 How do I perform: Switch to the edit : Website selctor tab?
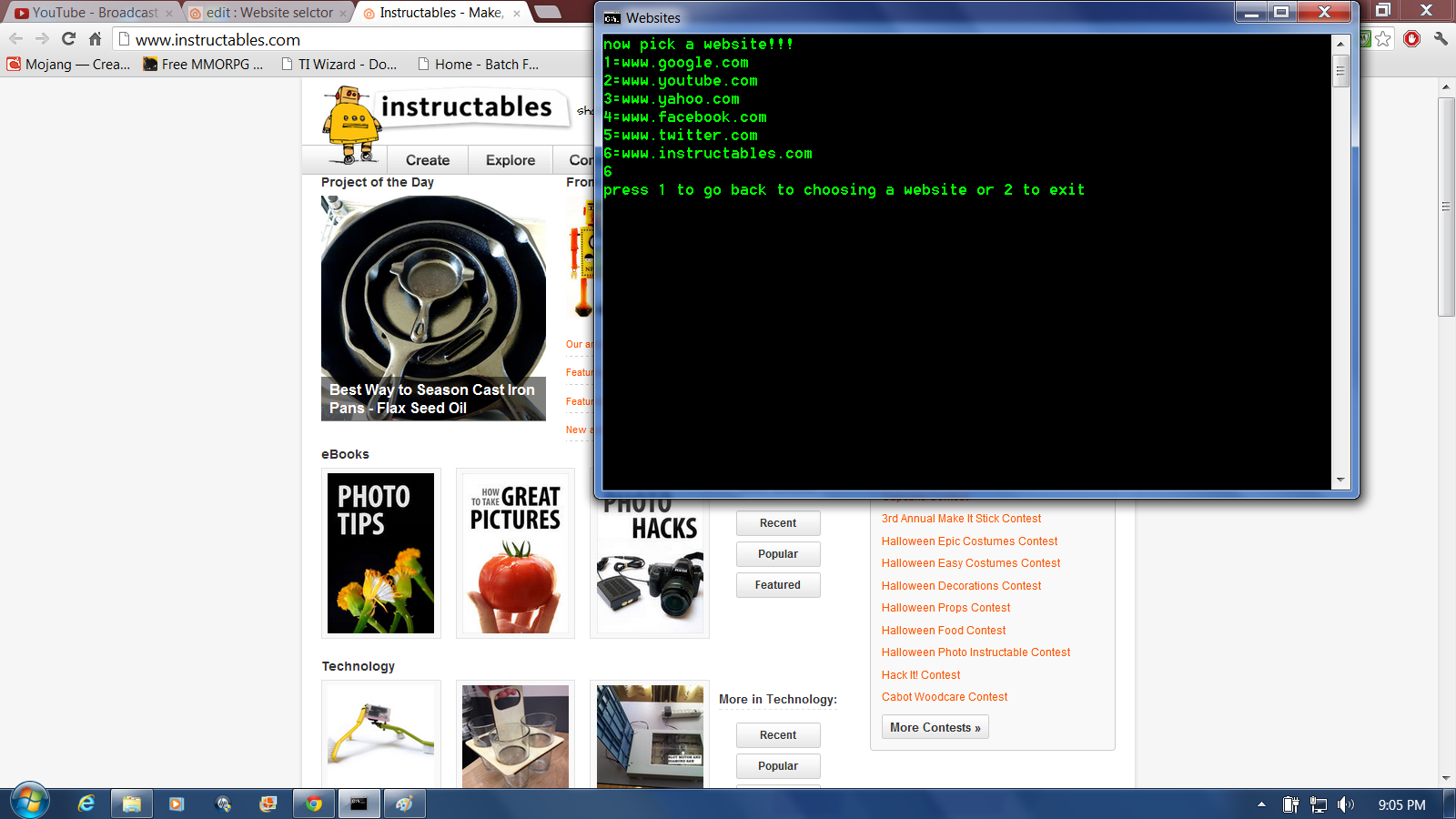[268, 13]
